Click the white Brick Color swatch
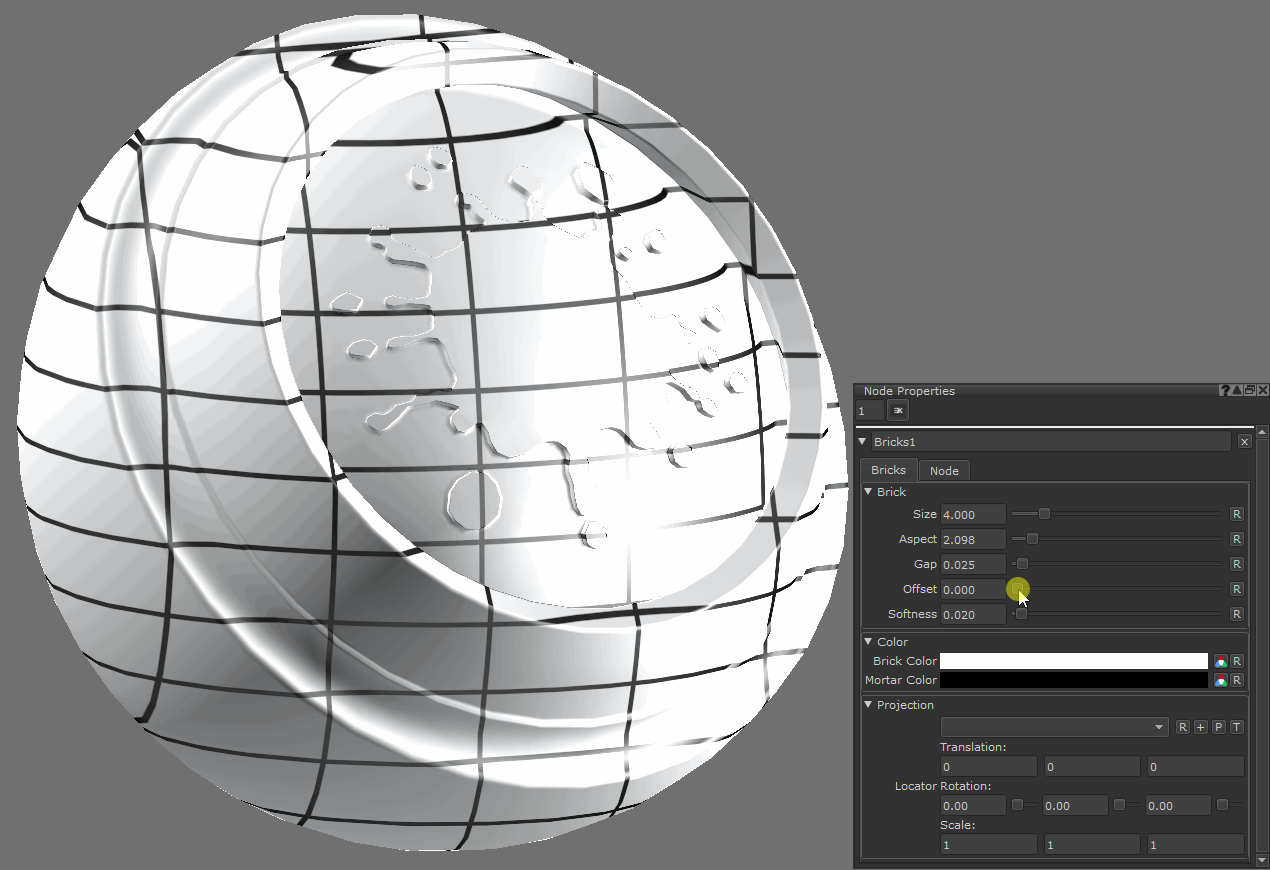Image resolution: width=1270 pixels, height=870 pixels. point(1073,661)
